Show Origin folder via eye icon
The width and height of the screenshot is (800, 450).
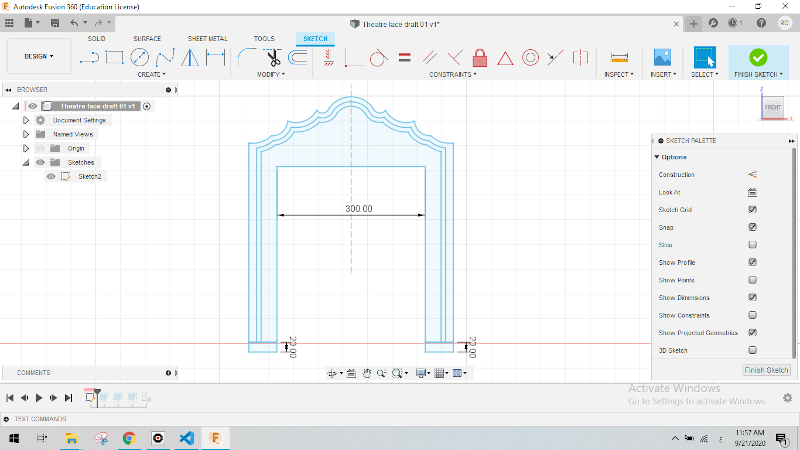[40, 148]
